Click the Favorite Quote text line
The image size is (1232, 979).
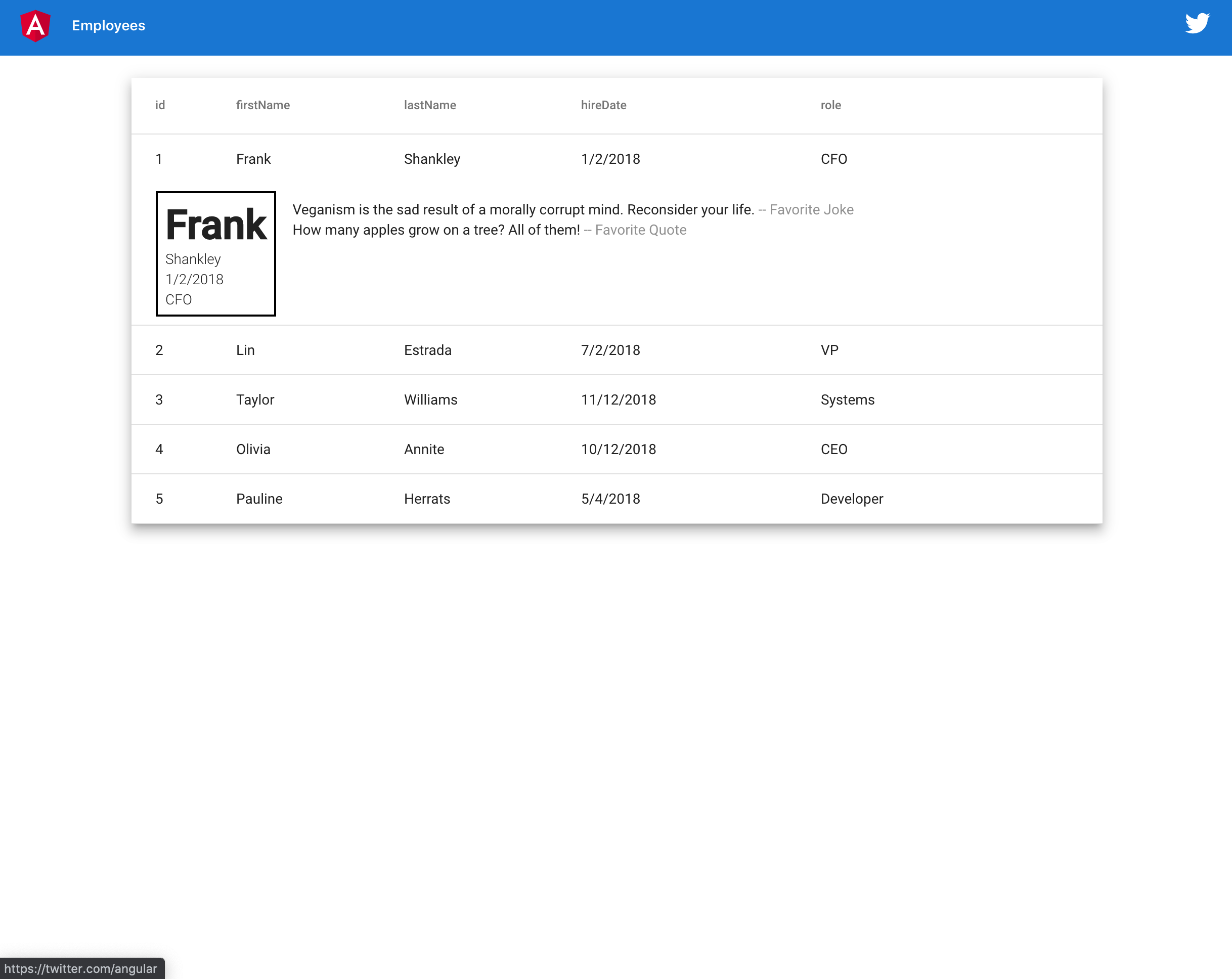[489, 230]
